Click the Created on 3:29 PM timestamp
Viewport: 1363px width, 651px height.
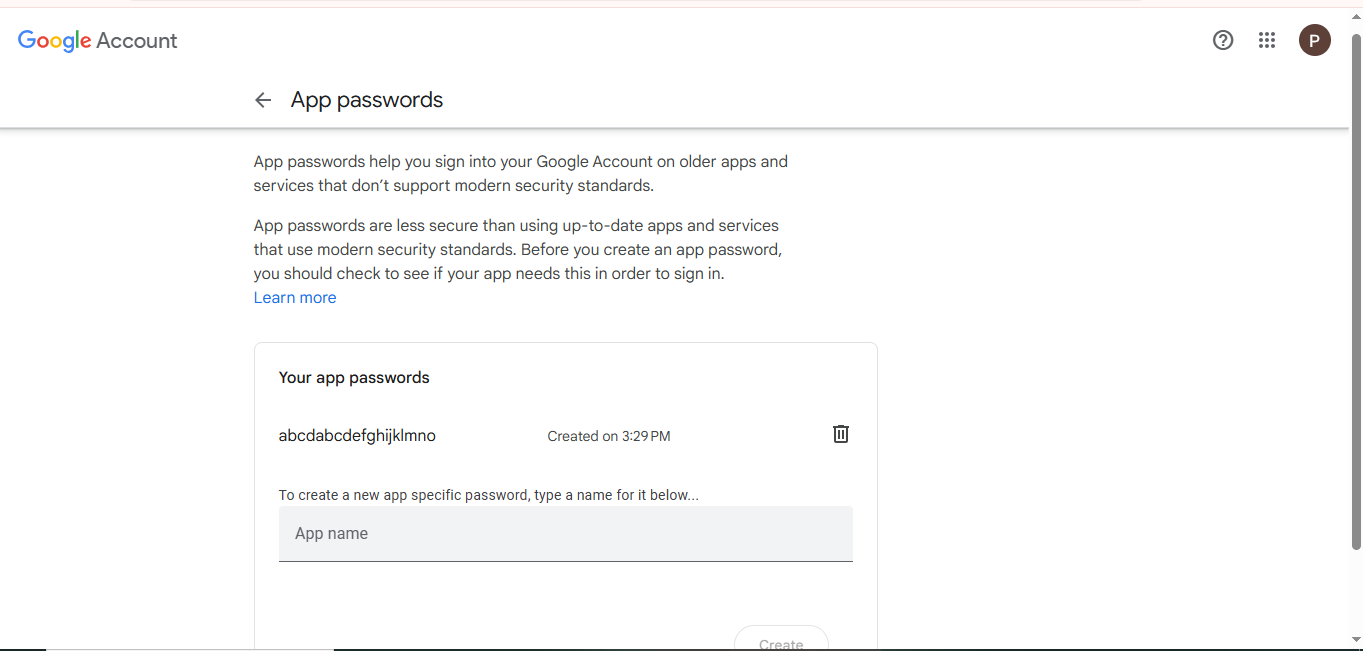(608, 436)
